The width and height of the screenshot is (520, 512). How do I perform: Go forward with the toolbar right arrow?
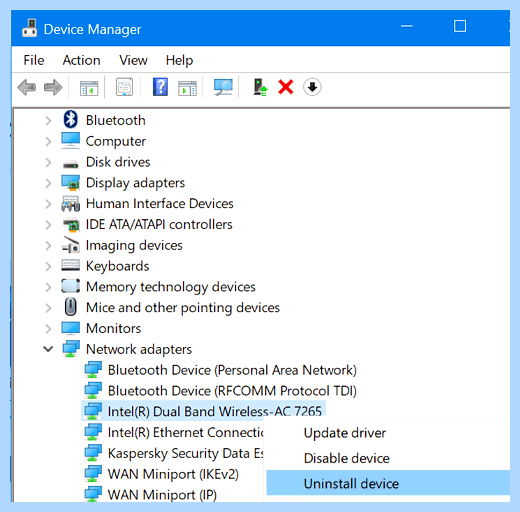[x=53, y=87]
